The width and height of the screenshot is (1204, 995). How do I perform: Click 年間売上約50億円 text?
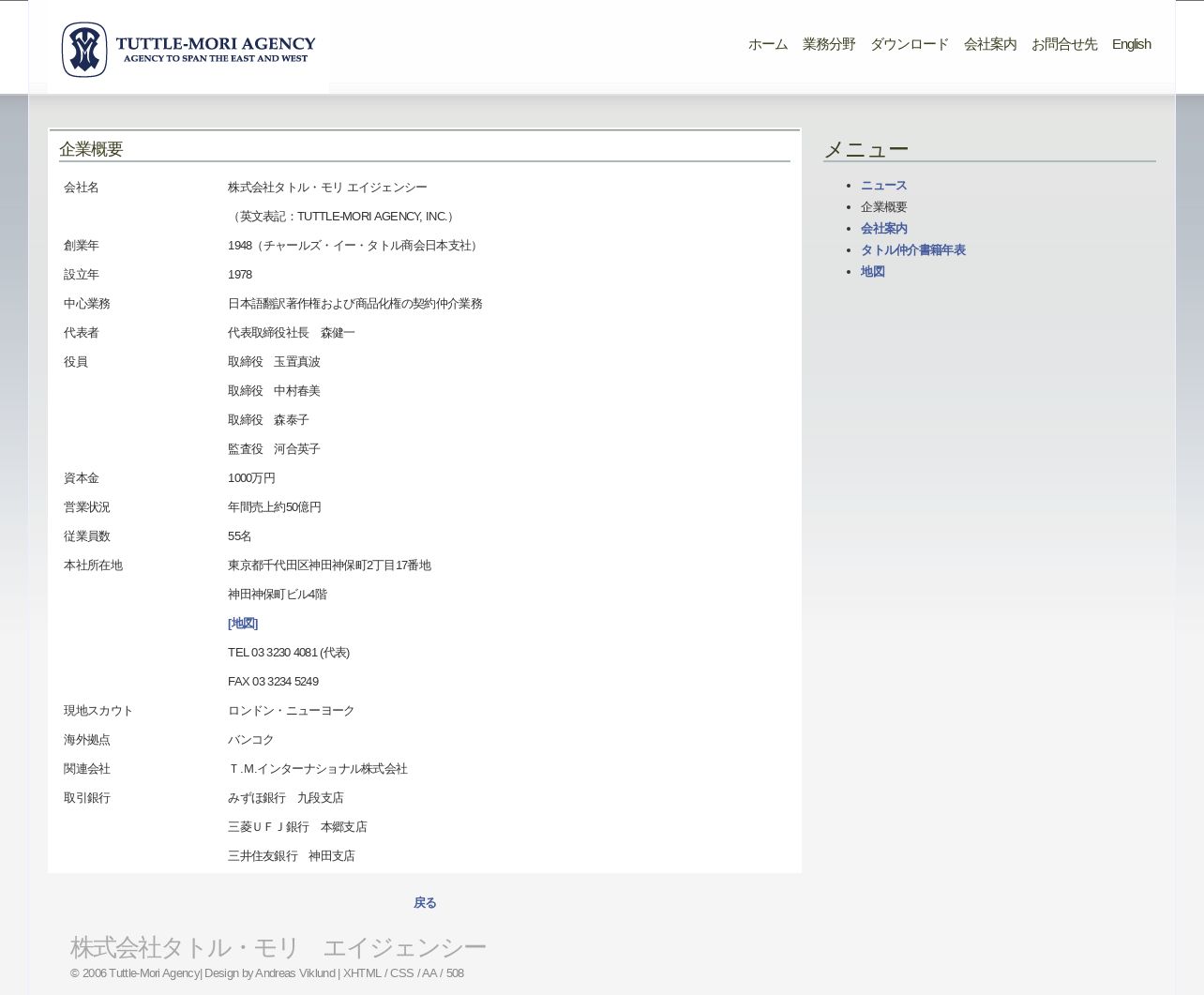[x=275, y=507]
